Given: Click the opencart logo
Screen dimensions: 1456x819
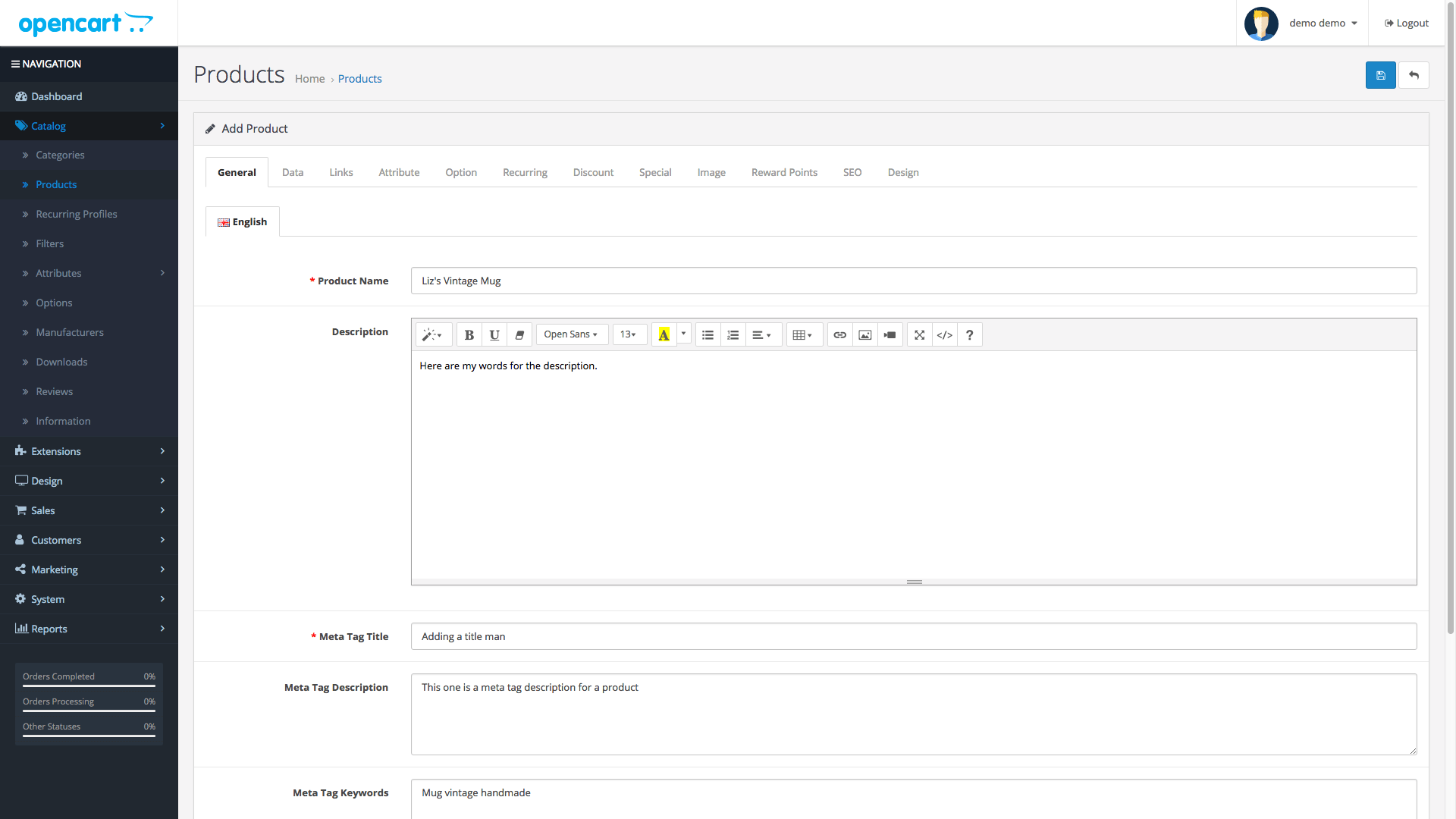Looking at the screenshot, I should [x=86, y=24].
